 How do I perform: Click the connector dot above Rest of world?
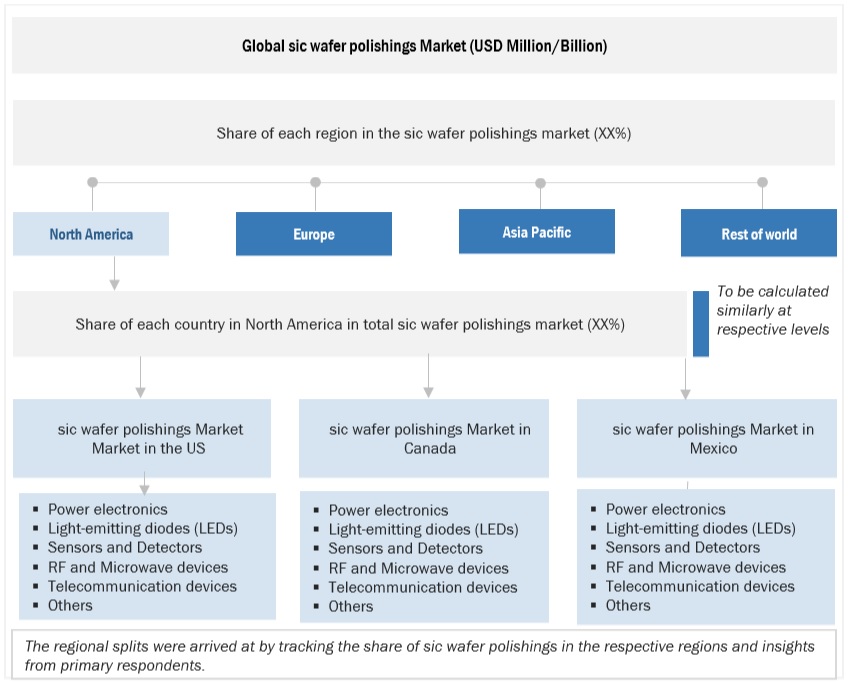pyautogui.click(x=762, y=183)
